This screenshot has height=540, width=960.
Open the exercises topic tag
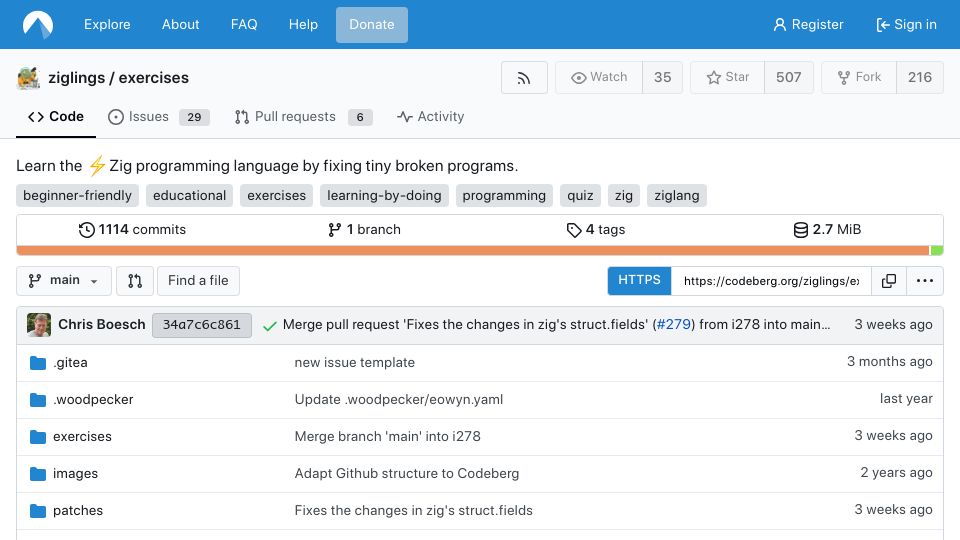(x=276, y=196)
